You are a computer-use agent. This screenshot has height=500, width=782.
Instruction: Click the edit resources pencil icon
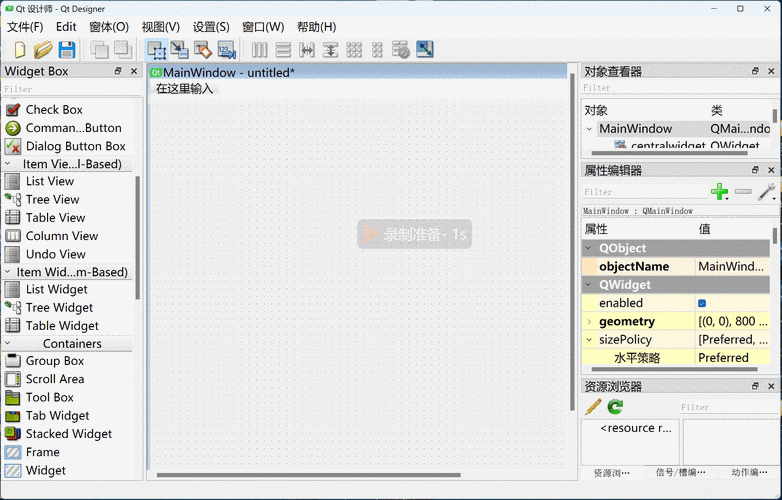[593, 407]
